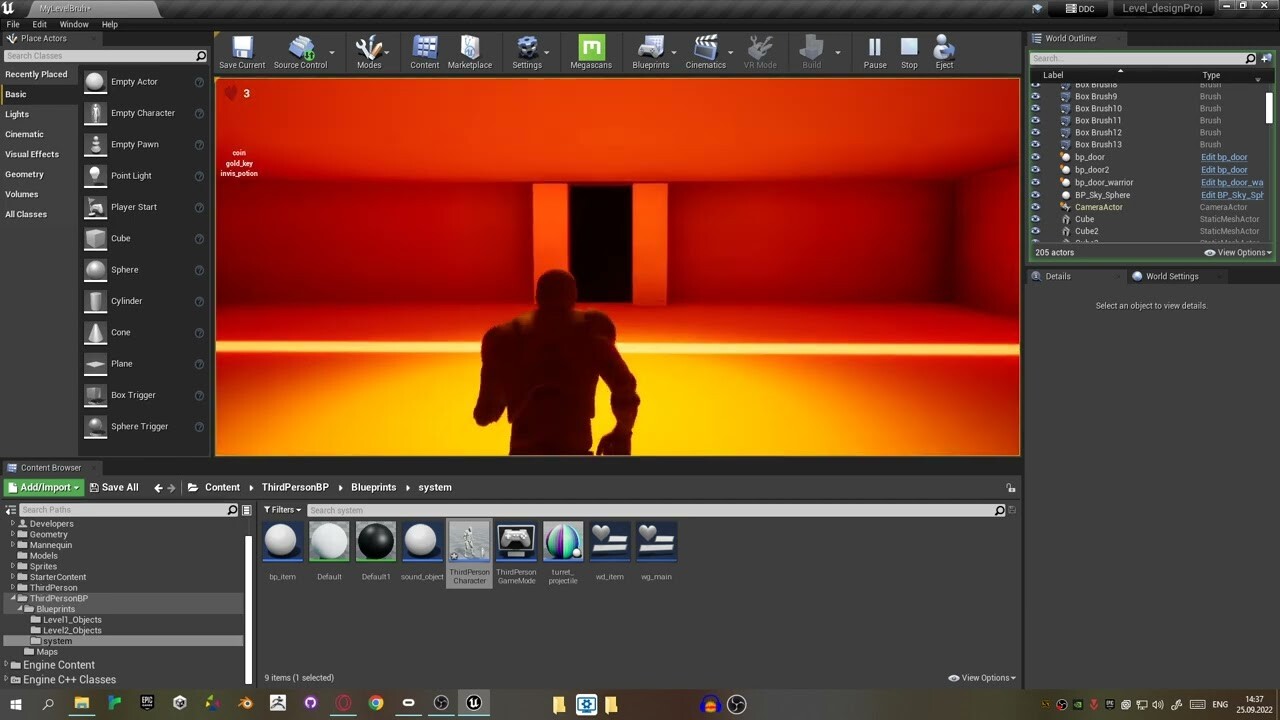
Task: Click the Edit bp_door_warrior link
Action: (1232, 182)
